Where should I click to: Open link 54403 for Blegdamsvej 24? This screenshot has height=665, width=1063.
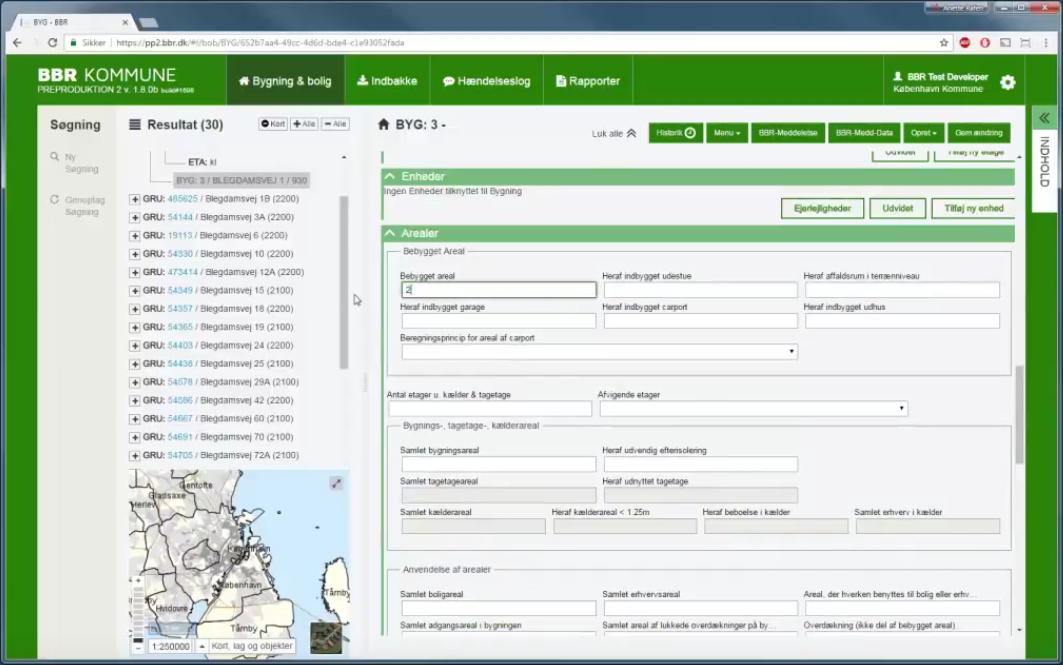point(180,345)
